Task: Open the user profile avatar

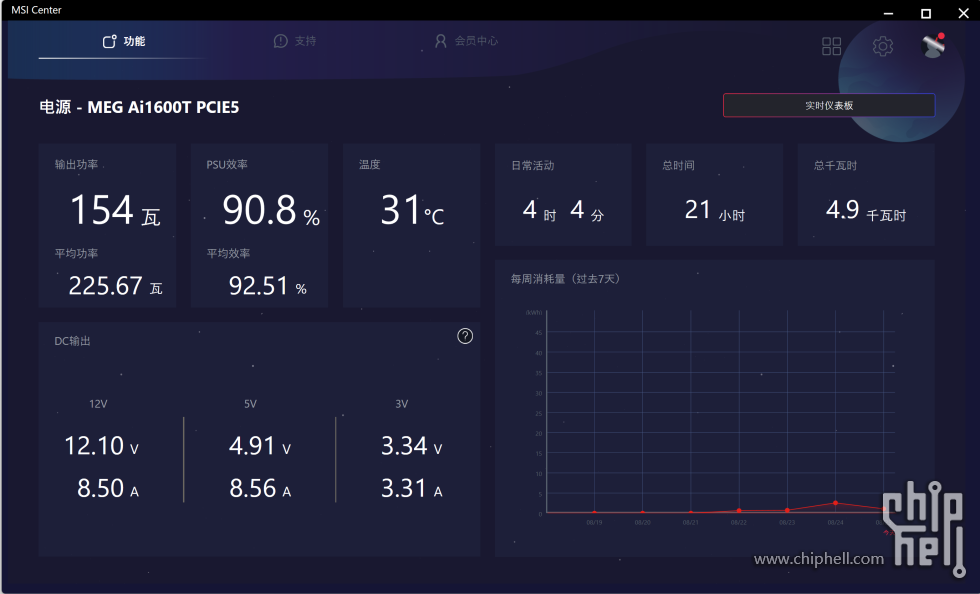Action: coord(933,46)
